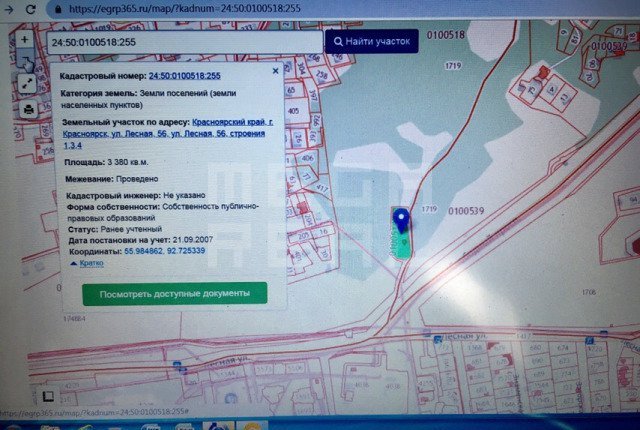Open coordinates link 55.984862, 92.725339
Image resolution: width=640 pixels, height=430 pixels.
tap(164, 250)
